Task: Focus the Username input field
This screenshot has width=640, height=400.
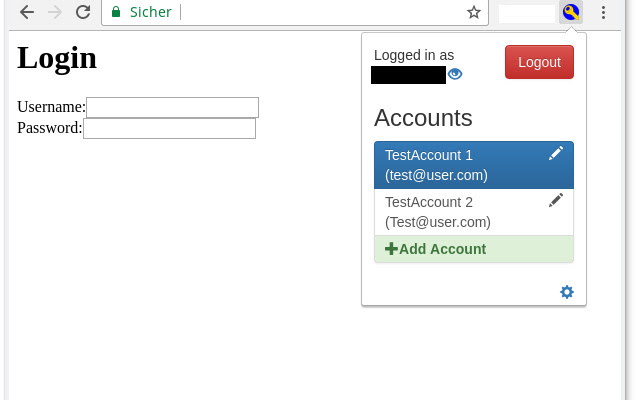Action: click(x=172, y=107)
